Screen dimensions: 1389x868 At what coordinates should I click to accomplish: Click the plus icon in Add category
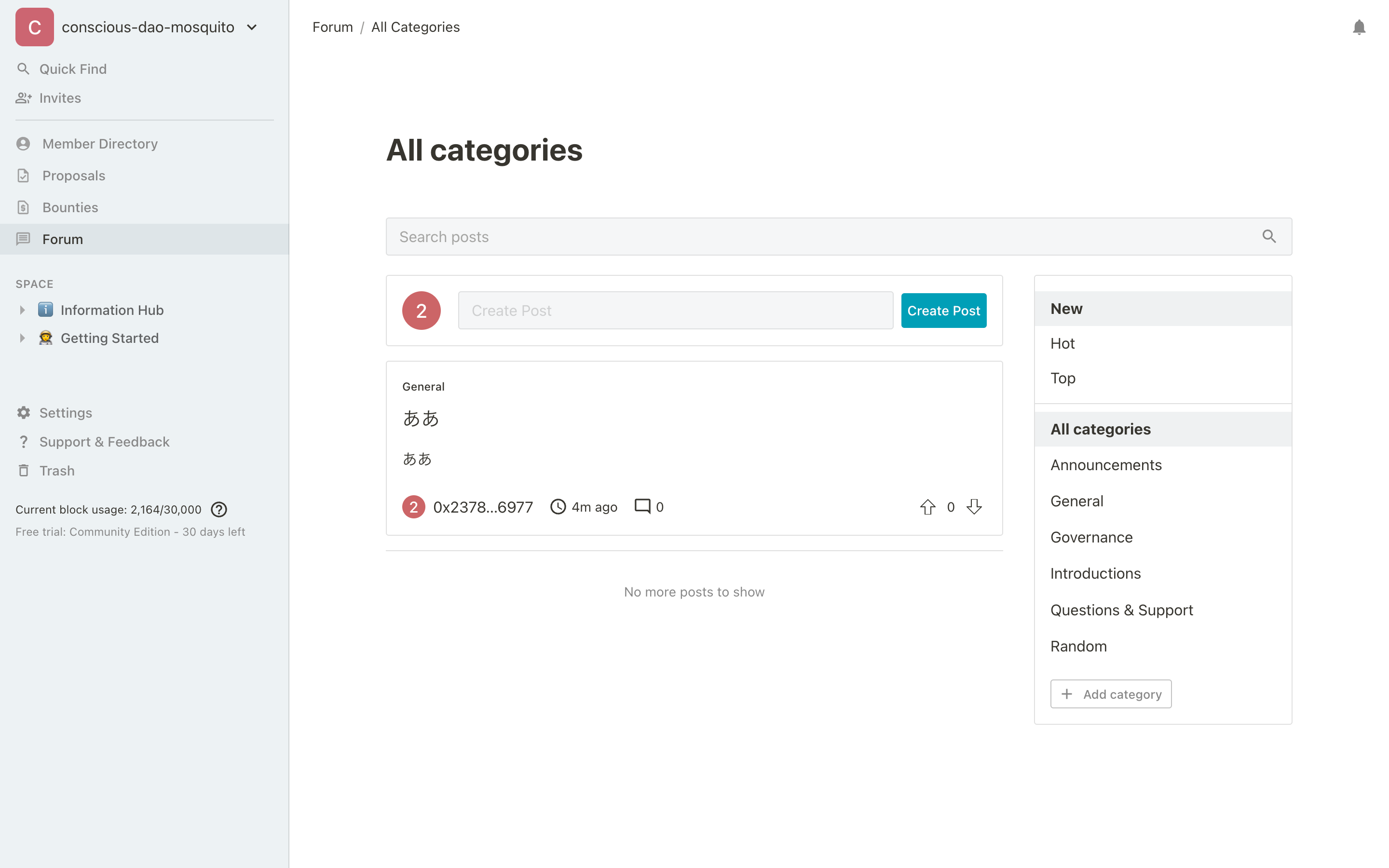pos(1066,694)
